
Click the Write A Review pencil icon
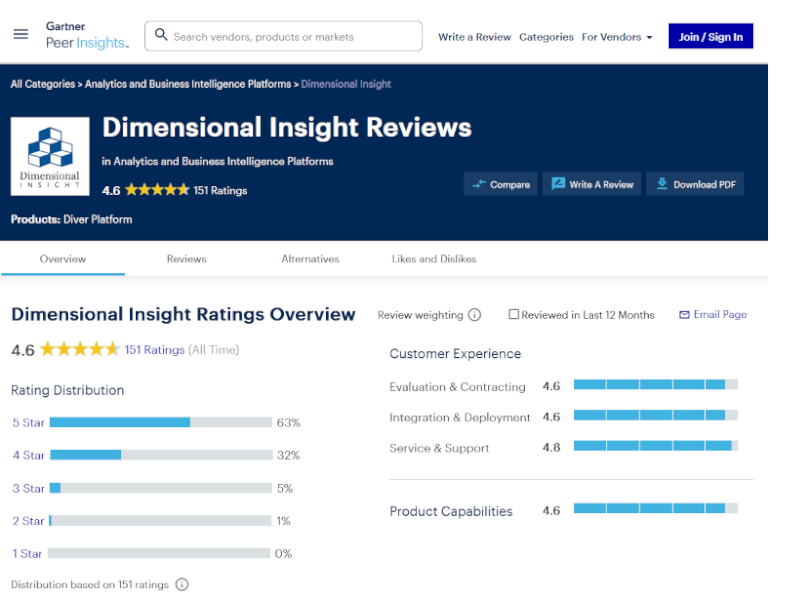pos(558,184)
